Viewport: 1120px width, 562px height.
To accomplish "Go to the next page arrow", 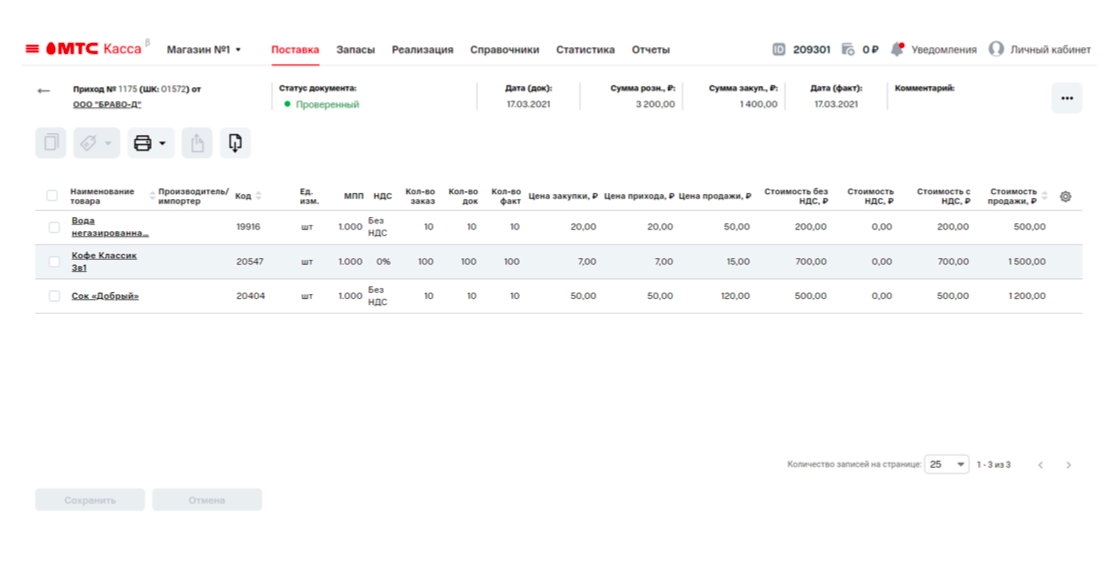I will pyautogui.click(x=1069, y=465).
